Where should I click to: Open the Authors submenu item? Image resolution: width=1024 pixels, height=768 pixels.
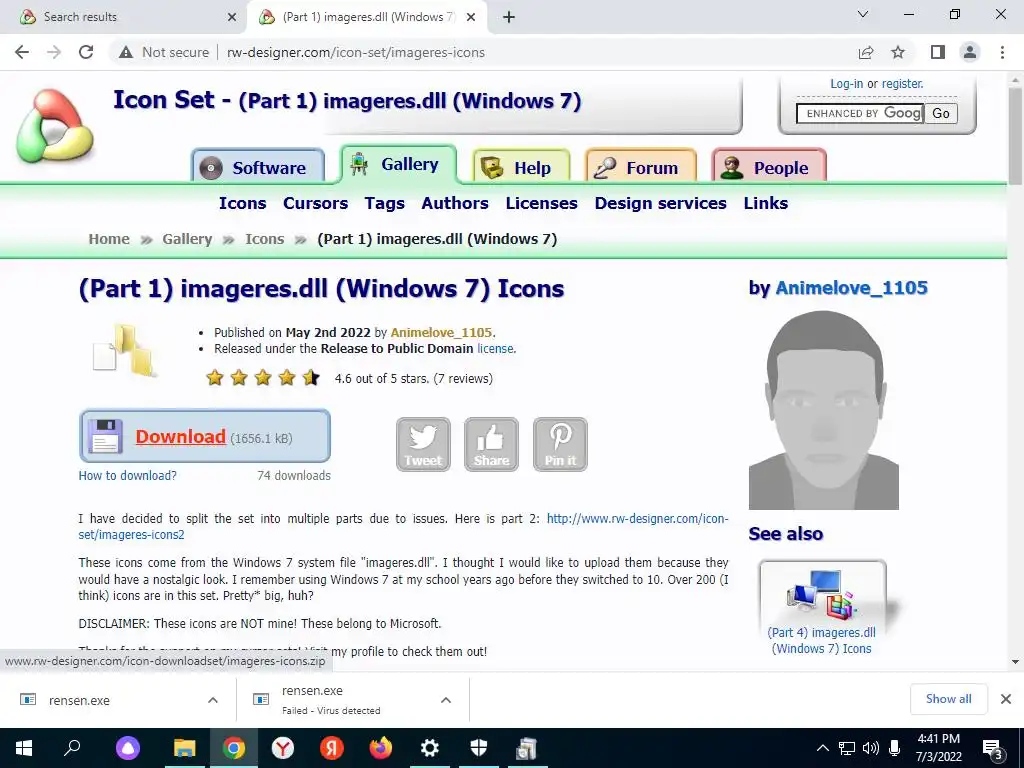tap(455, 203)
